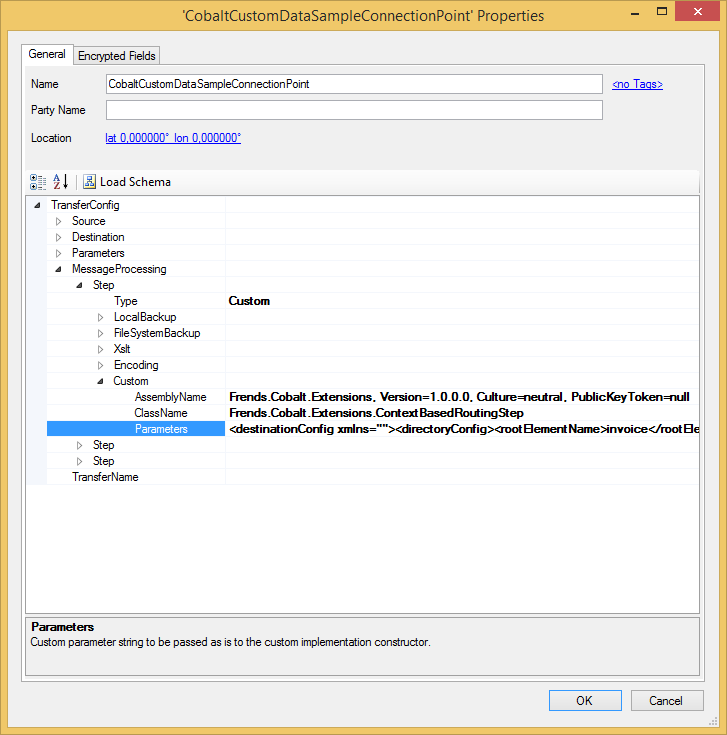The image size is (727, 735).
Task: Open the no Tags link
Action: pos(637,84)
